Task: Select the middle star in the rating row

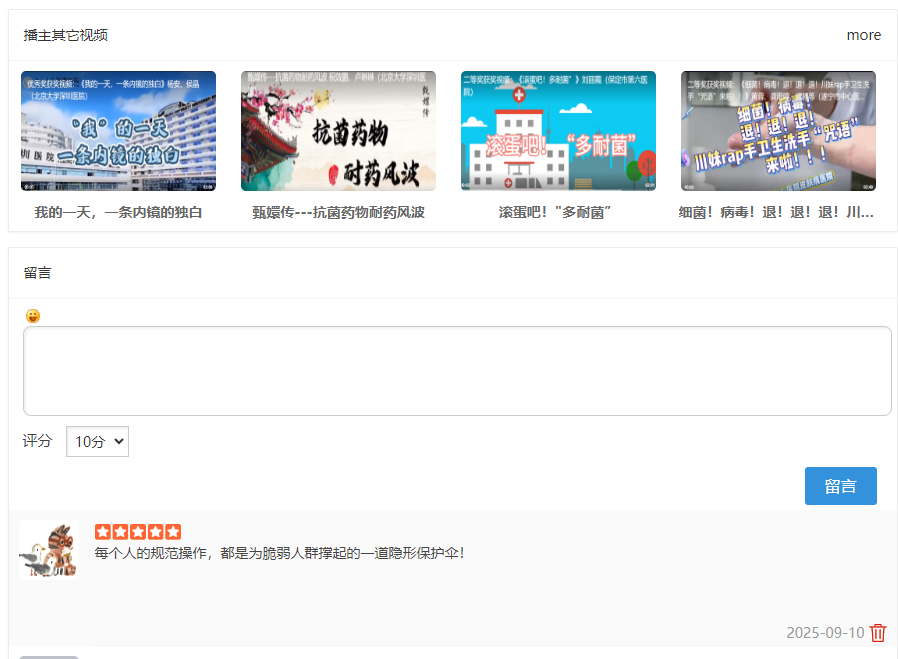Action: [x=137, y=531]
